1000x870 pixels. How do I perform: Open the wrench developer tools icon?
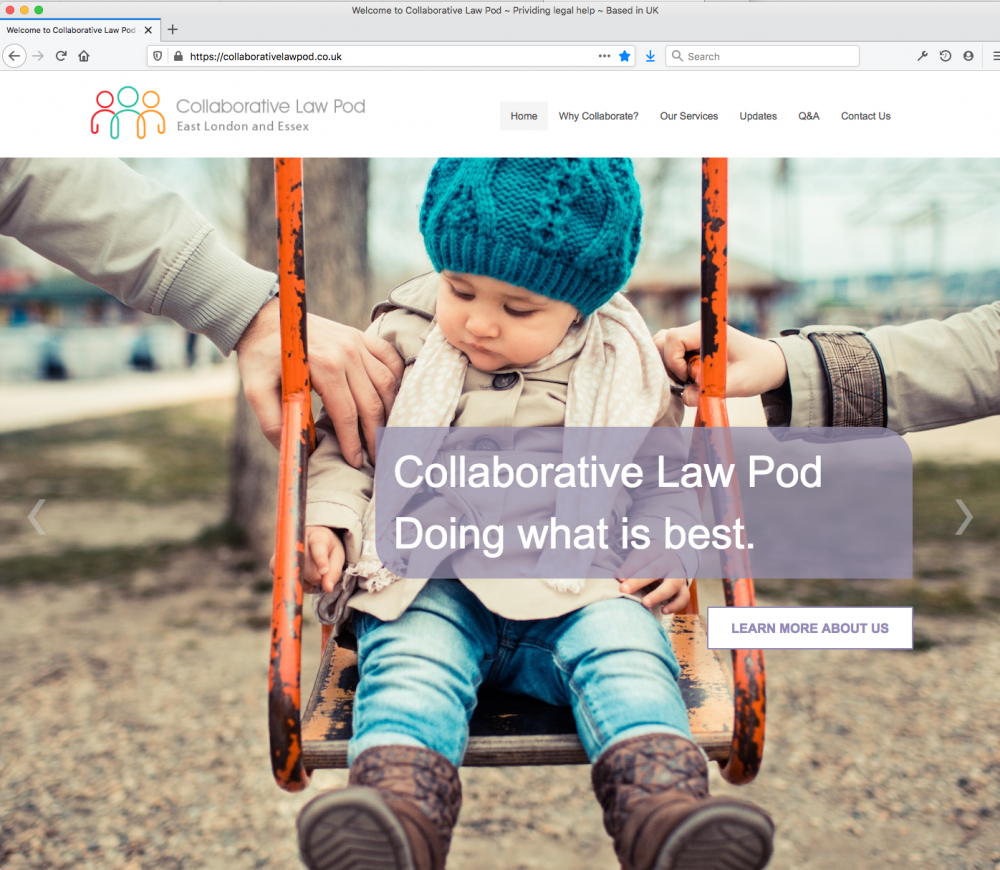922,56
